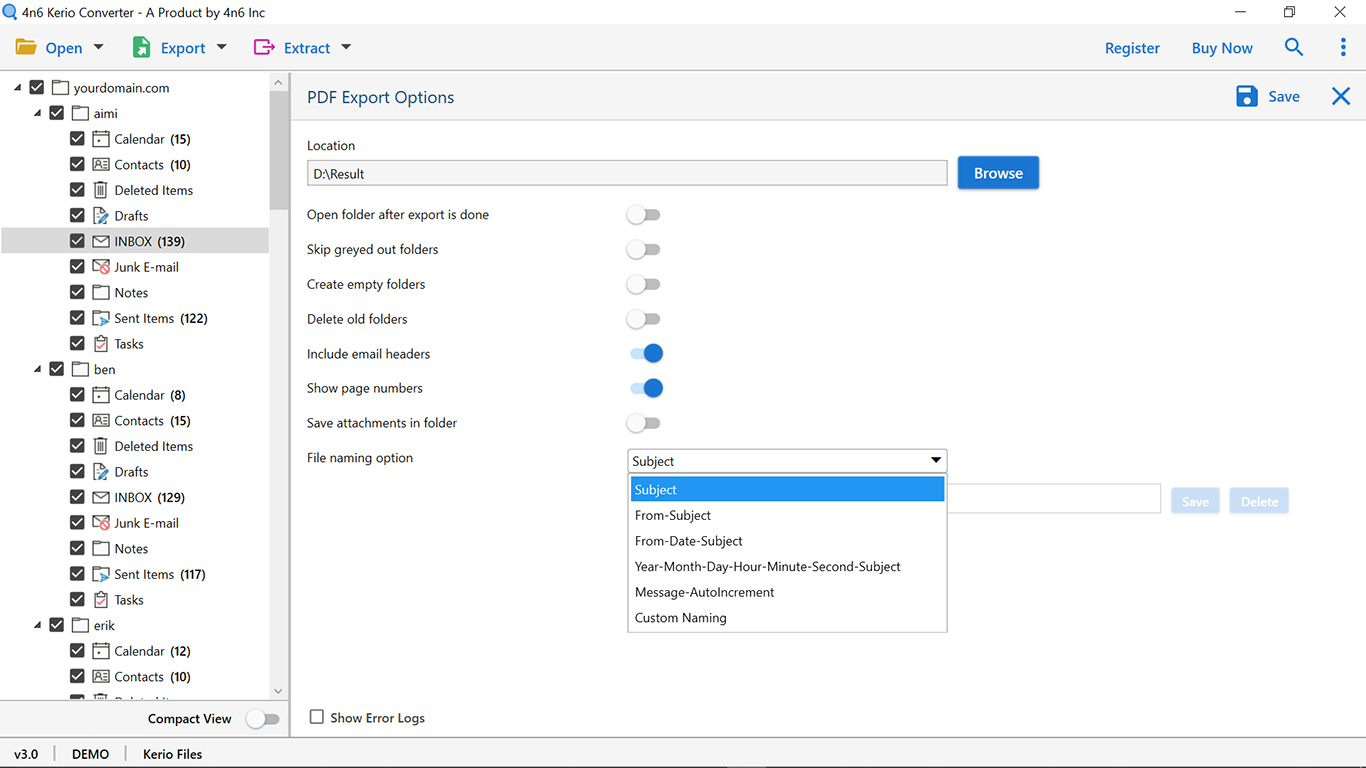This screenshot has width=1366, height=768.
Task: Collapse the yourdomain.com root node
Action: point(18,88)
